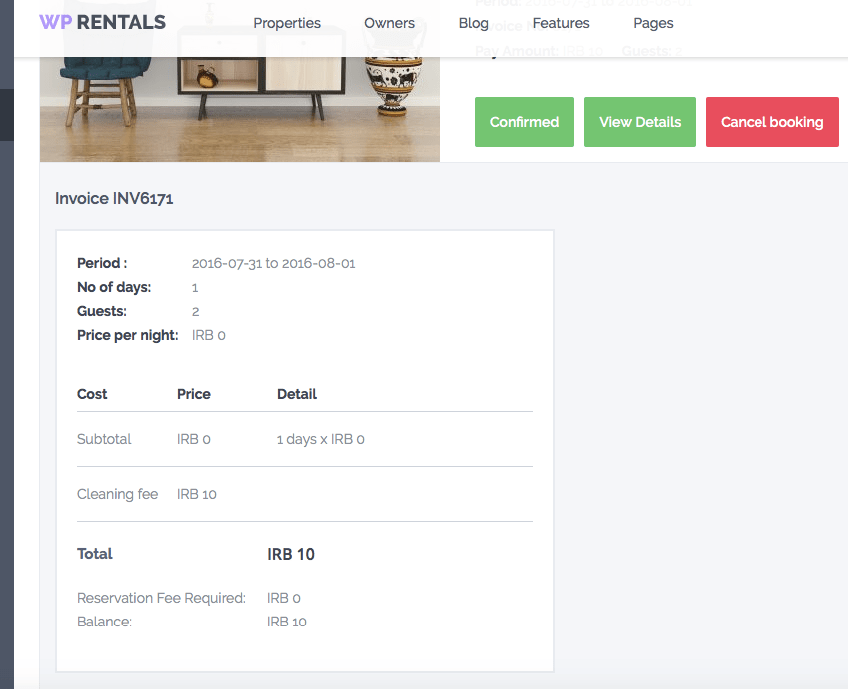Open the Owners menu
Screen dimensions: 848x689
pyautogui.click(x=389, y=23)
